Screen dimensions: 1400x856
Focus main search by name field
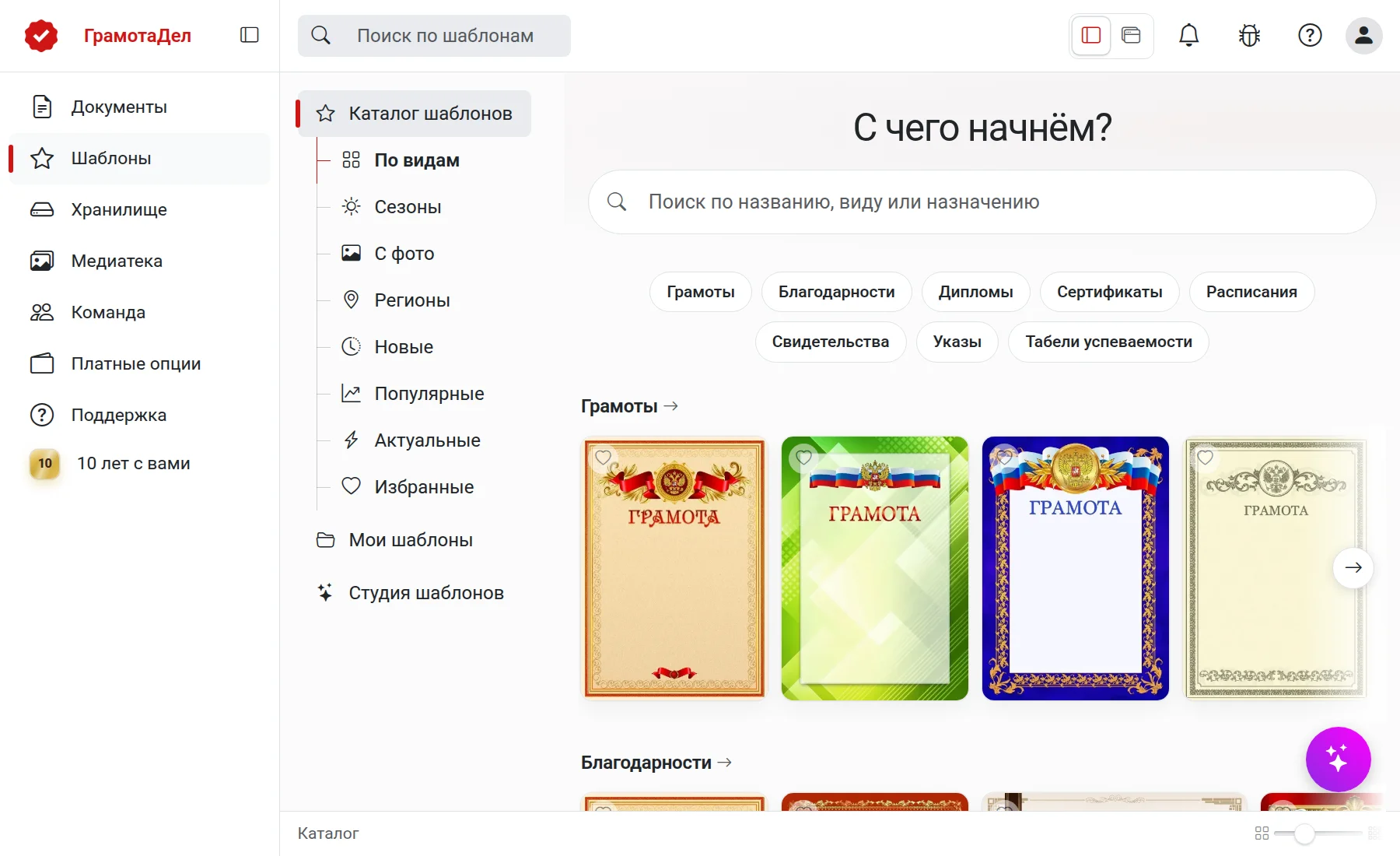[982, 202]
